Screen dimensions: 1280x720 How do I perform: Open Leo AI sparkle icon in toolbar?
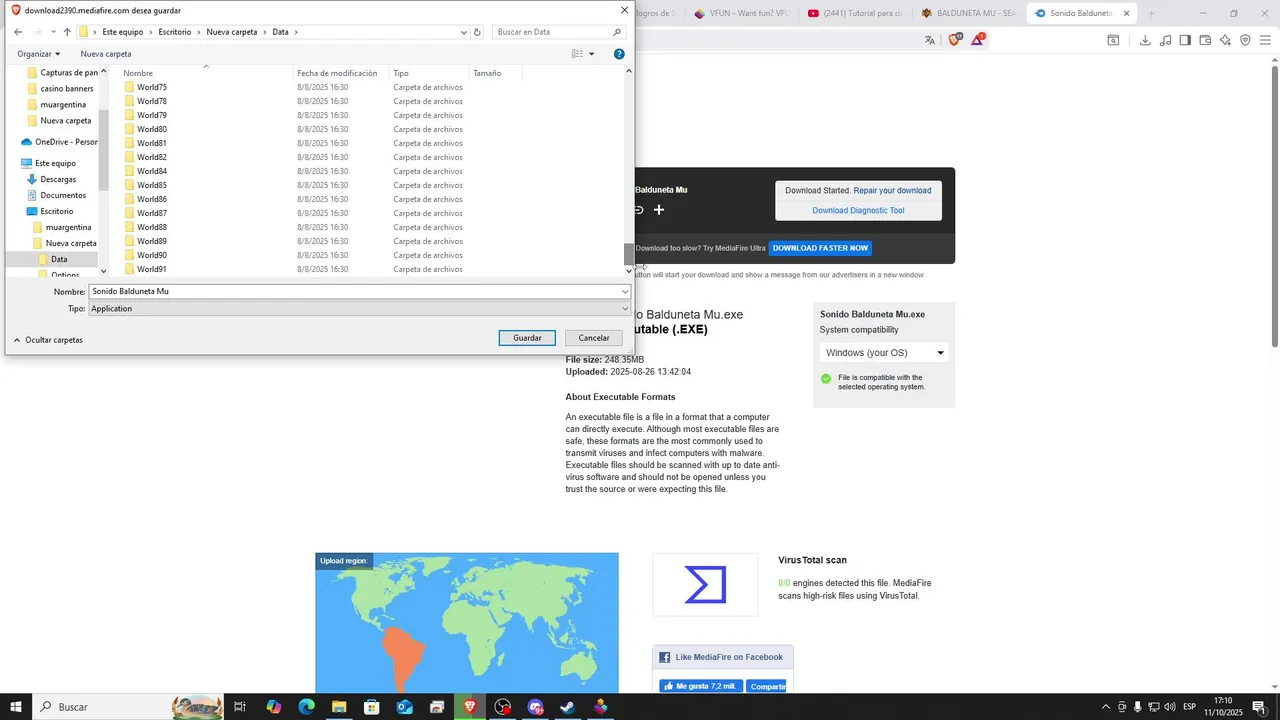click(1225, 40)
